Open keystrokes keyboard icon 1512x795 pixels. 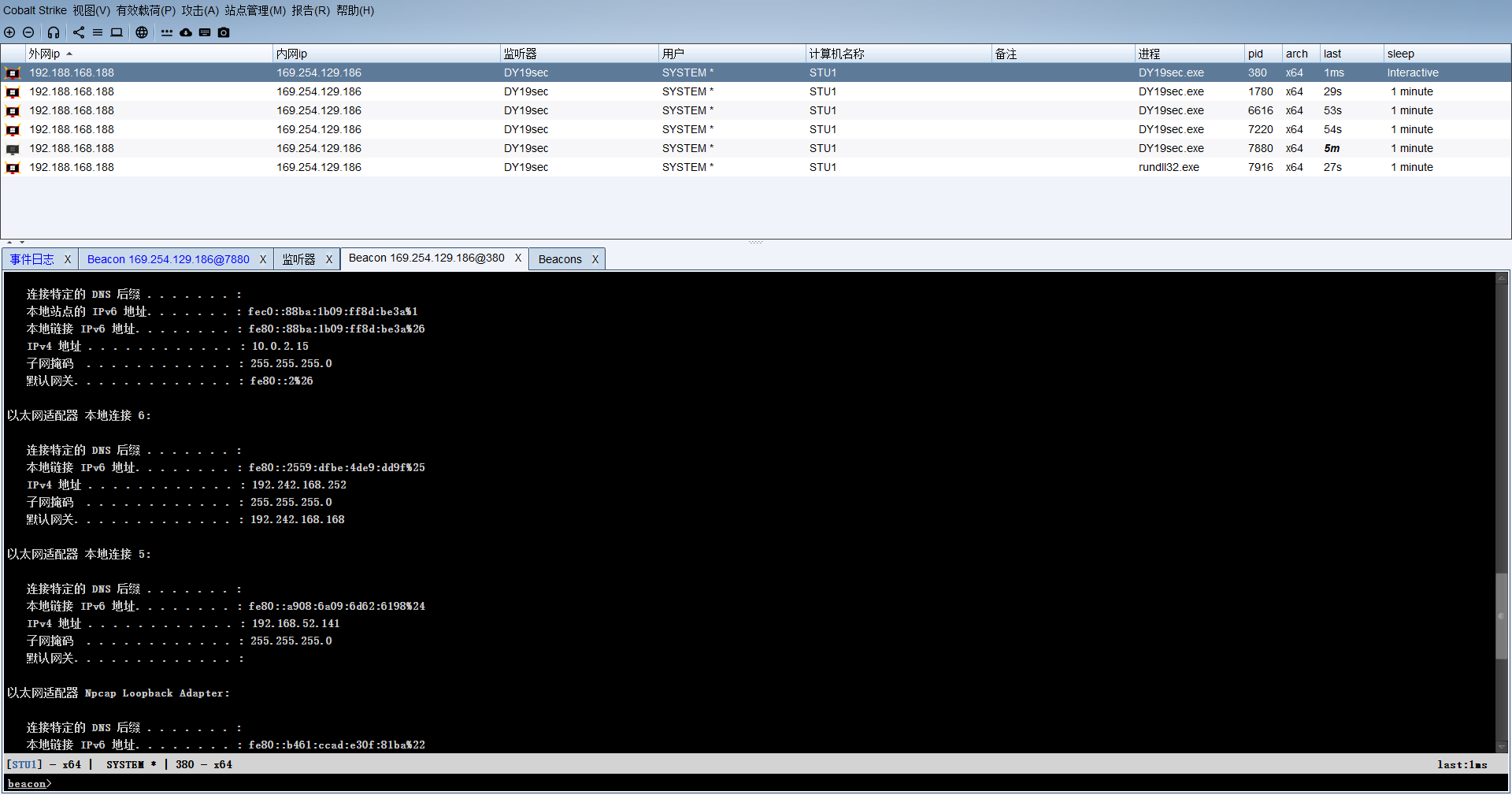point(205,32)
